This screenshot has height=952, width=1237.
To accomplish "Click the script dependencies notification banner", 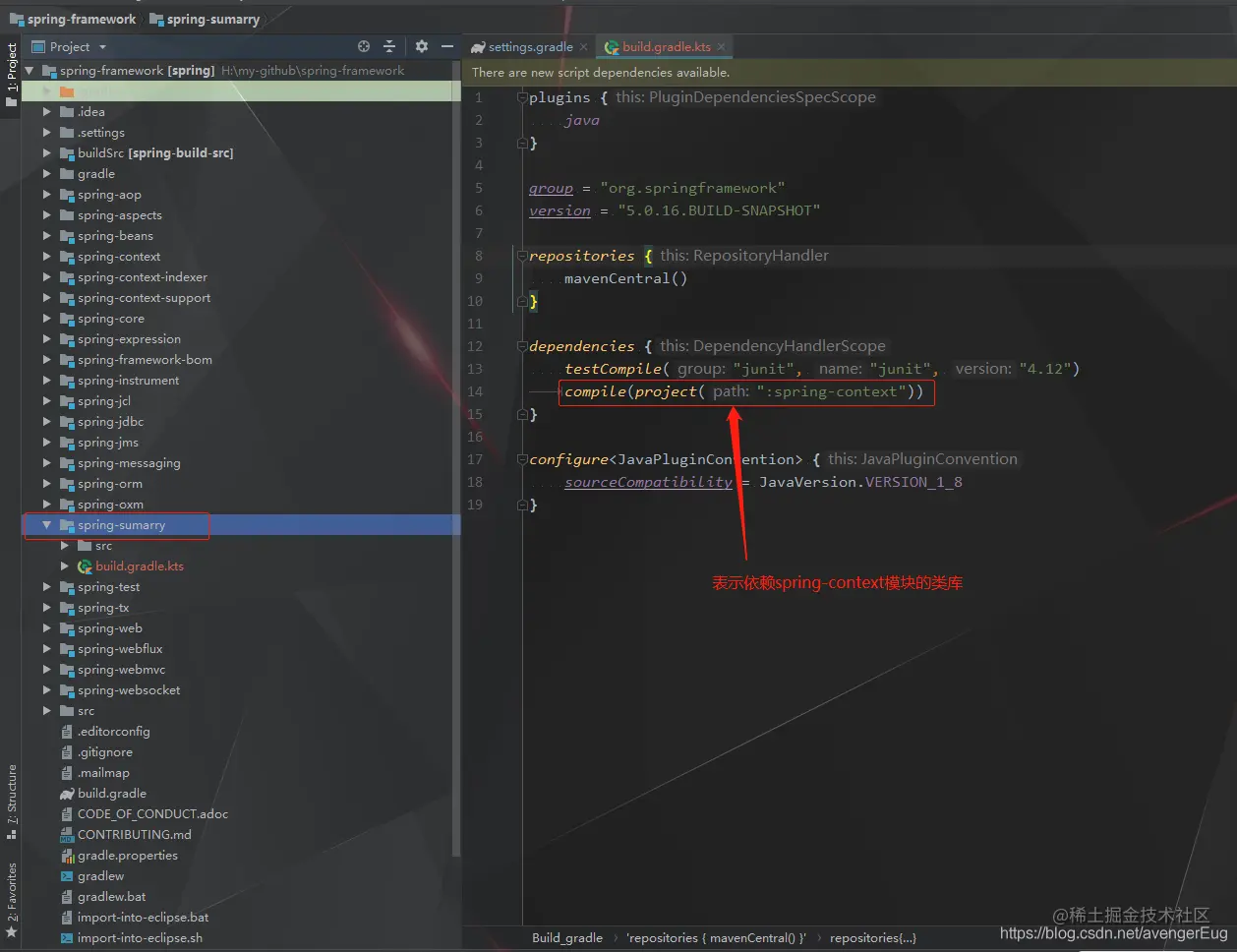I will [x=850, y=73].
